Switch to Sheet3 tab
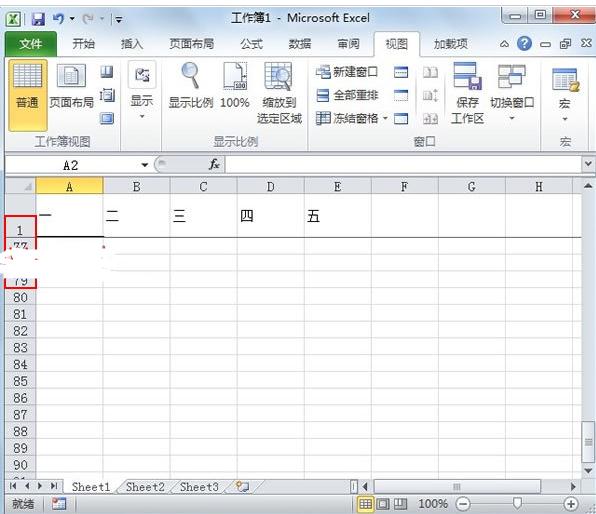596x514 pixels. coord(199,487)
